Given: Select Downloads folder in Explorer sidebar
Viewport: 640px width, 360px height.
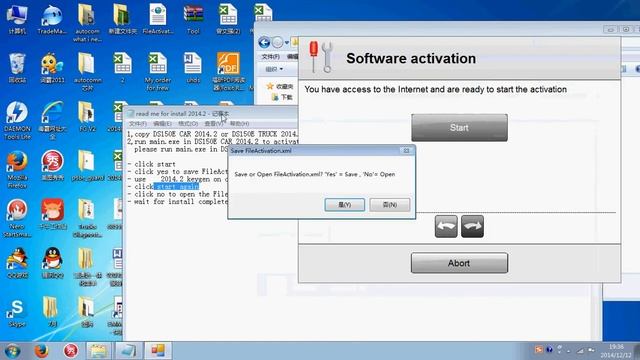Looking at the screenshot, I should (x=282, y=97).
